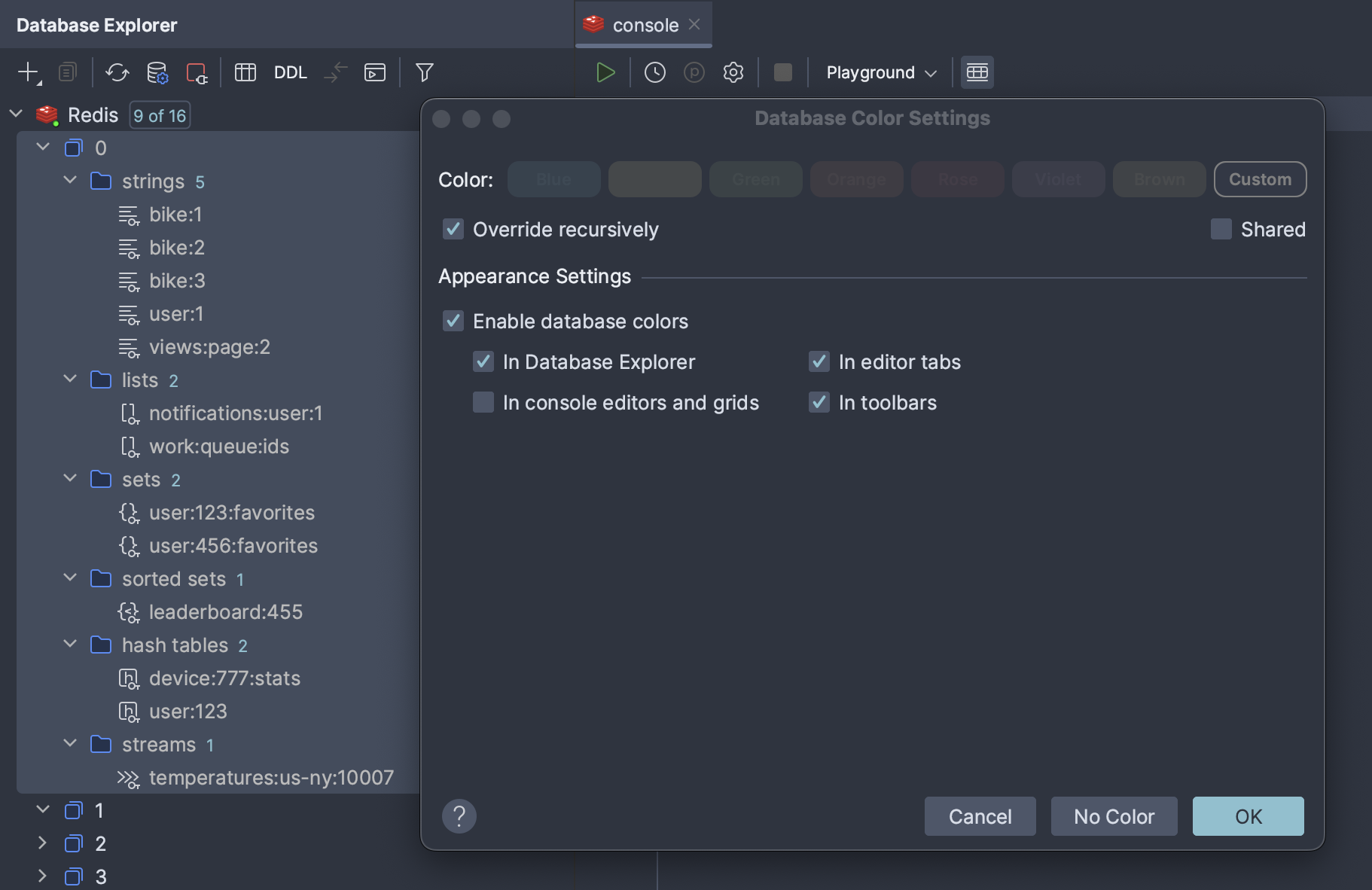Disconnect from the database using the plug icon
The width and height of the screenshot is (1372, 890).
coord(197,72)
